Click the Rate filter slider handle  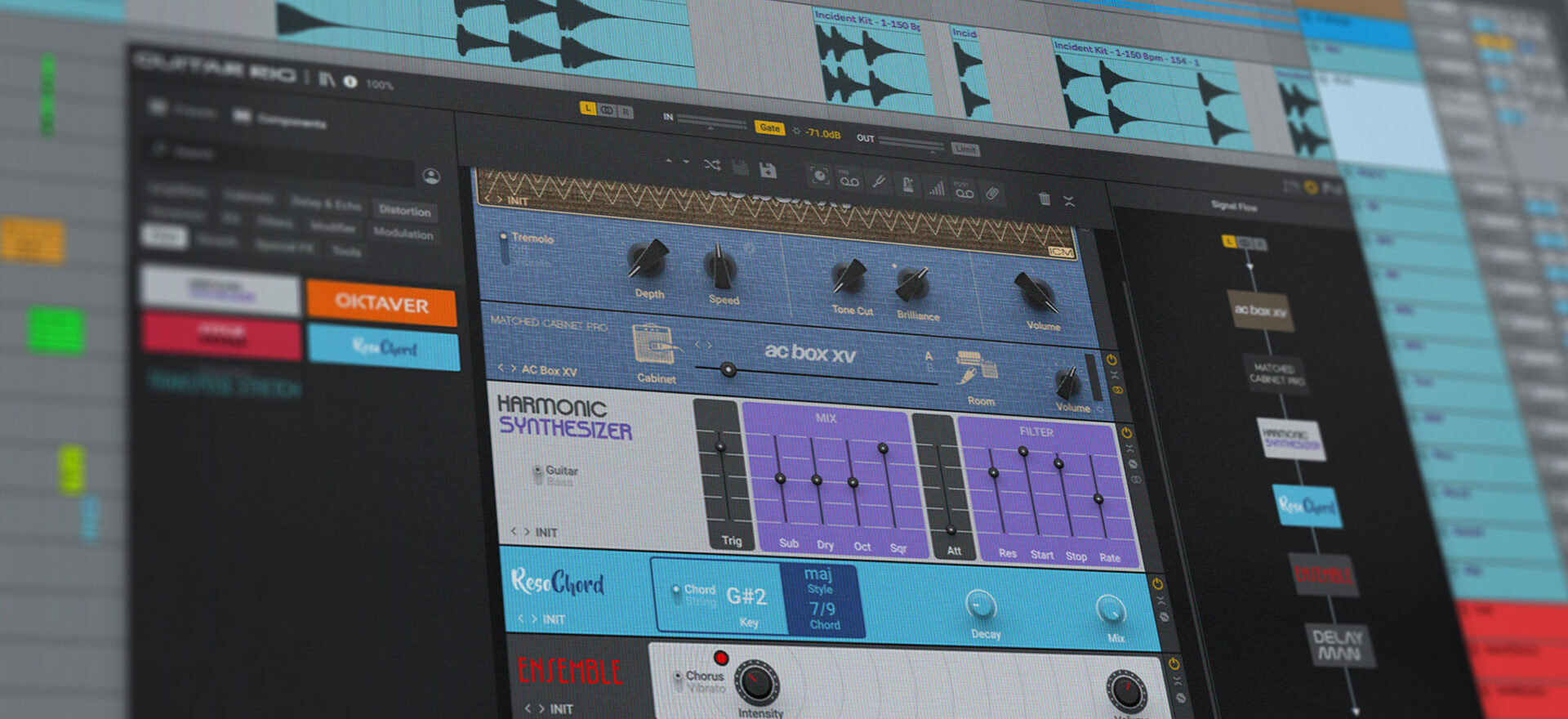[1098, 498]
